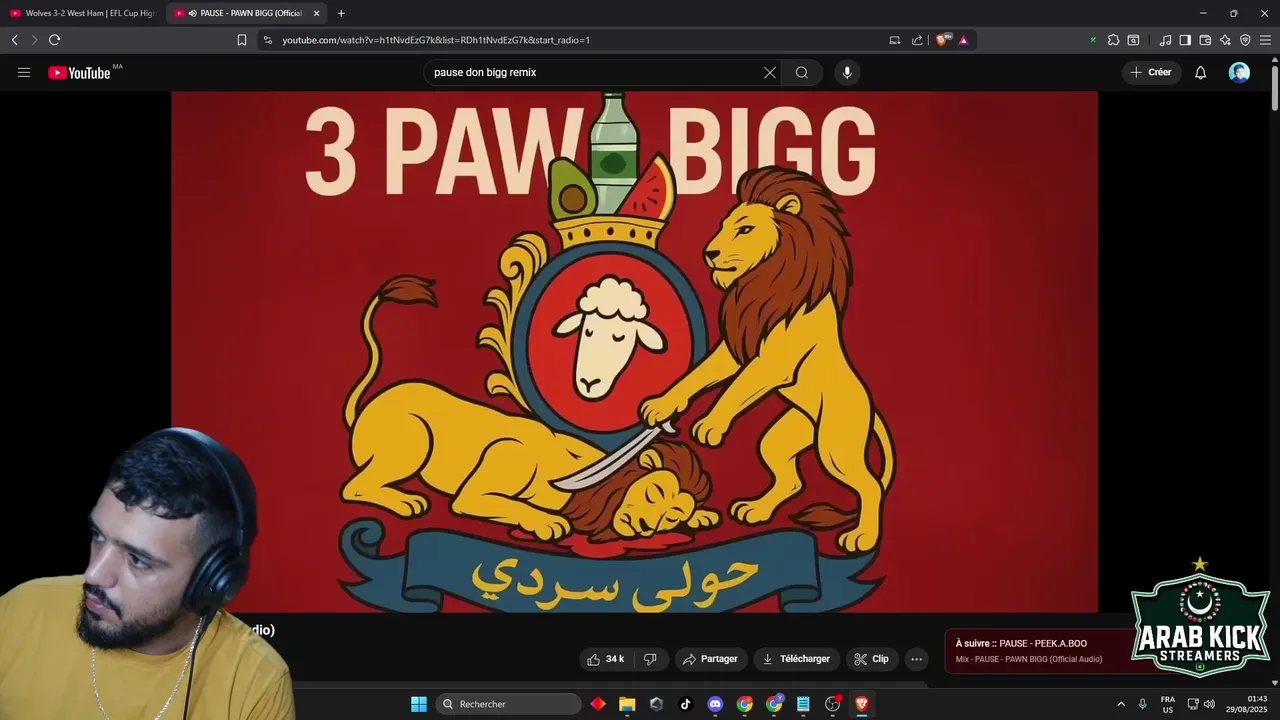Click the taskbar microphone tray icon
1280x720 pixels.
[1142, 704]
